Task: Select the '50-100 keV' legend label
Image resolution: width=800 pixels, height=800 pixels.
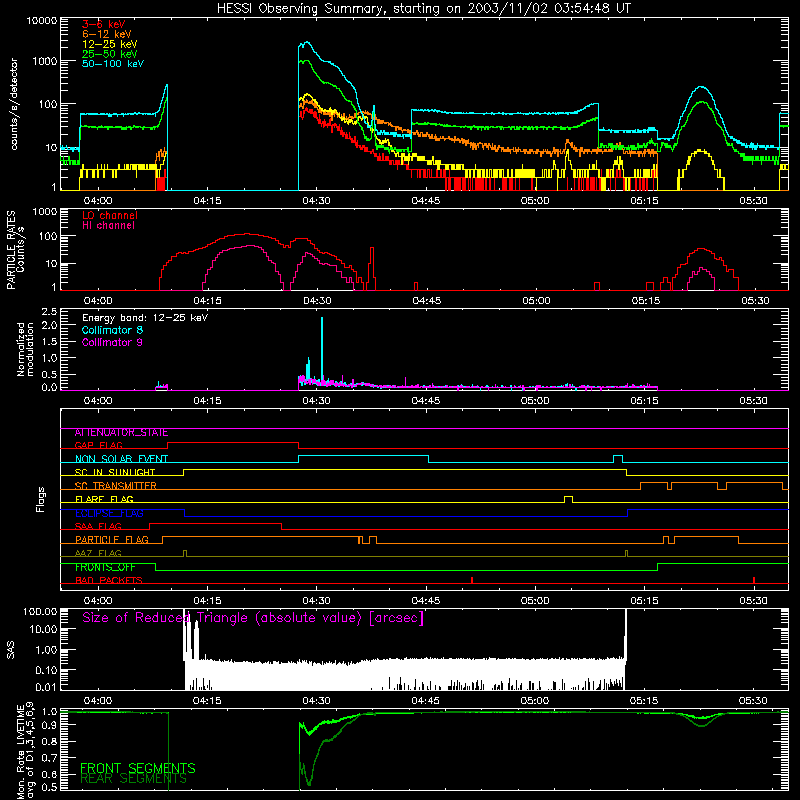Action: (x=113, y=63)
